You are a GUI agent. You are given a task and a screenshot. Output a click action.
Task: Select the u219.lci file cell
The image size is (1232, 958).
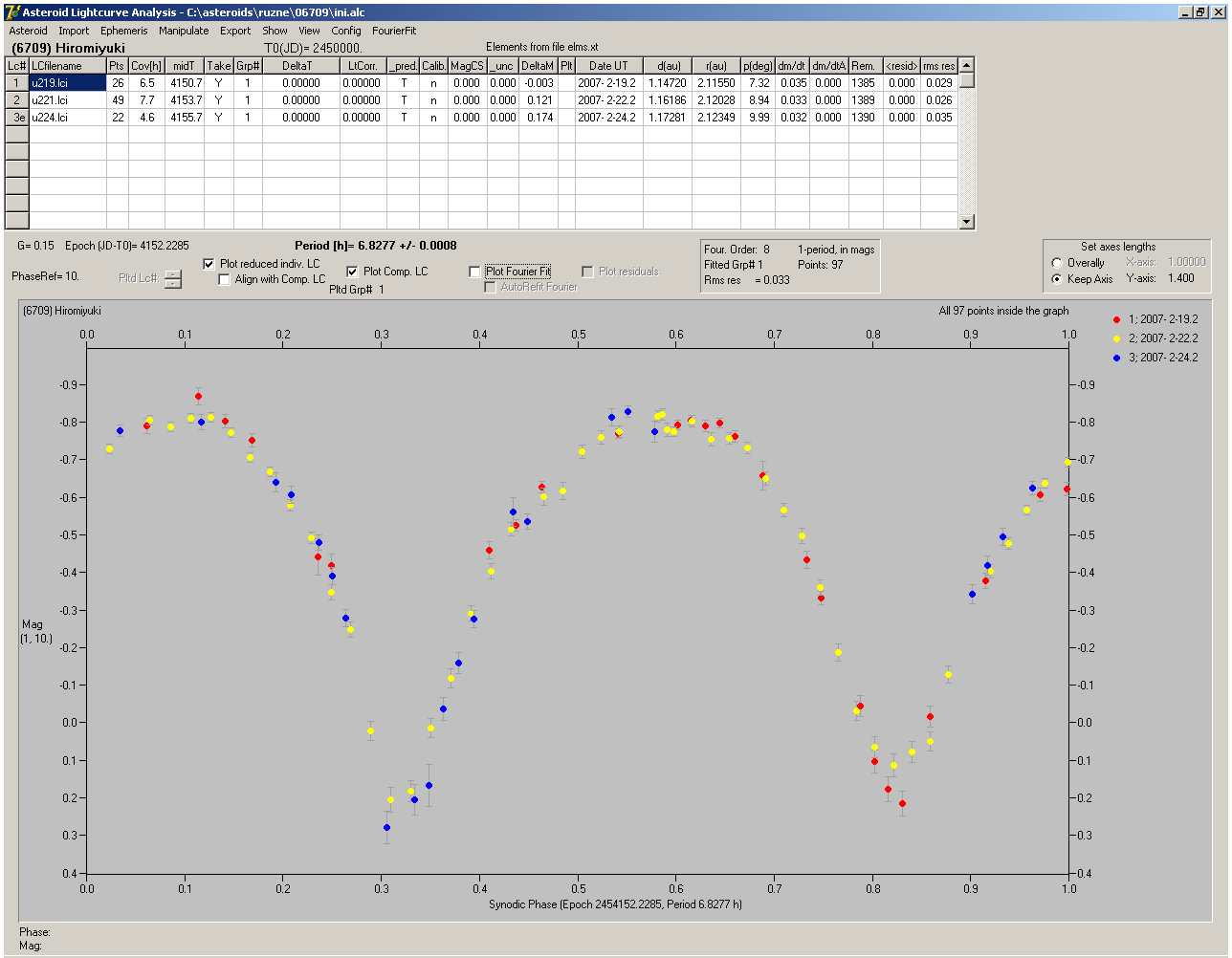tap(68, 83)
